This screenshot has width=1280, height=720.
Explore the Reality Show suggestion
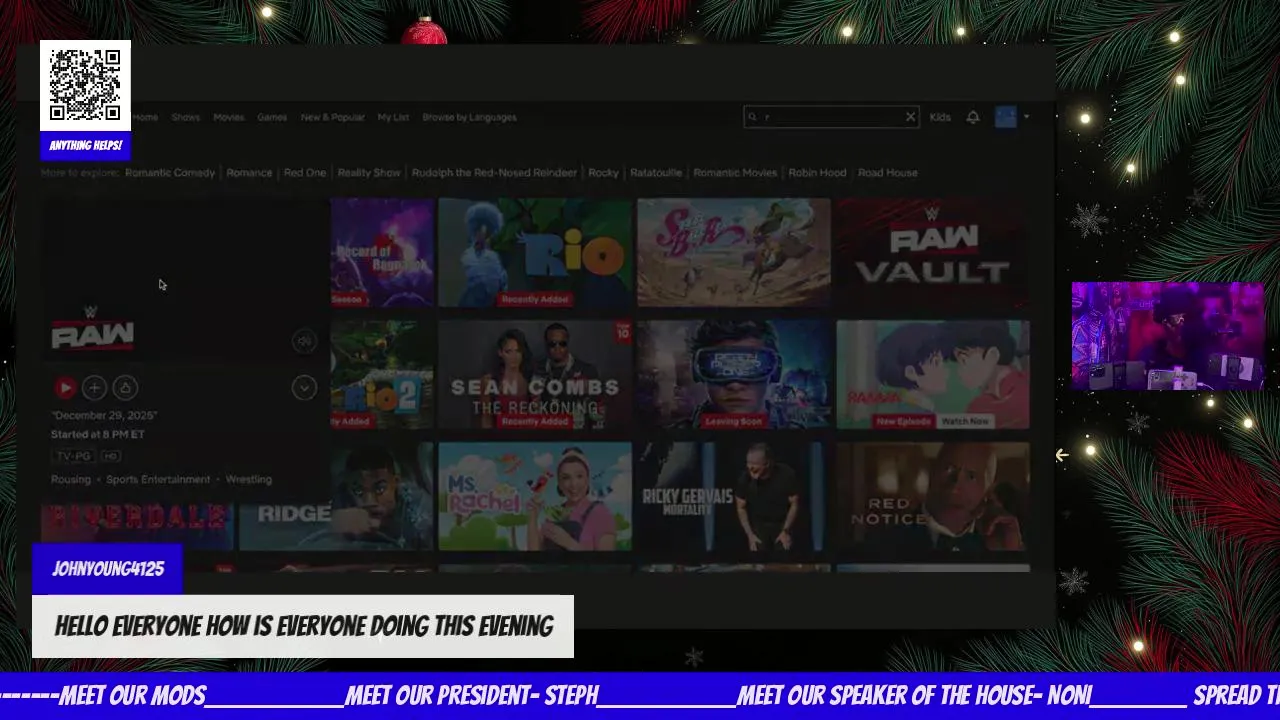(x=369, y=173)
